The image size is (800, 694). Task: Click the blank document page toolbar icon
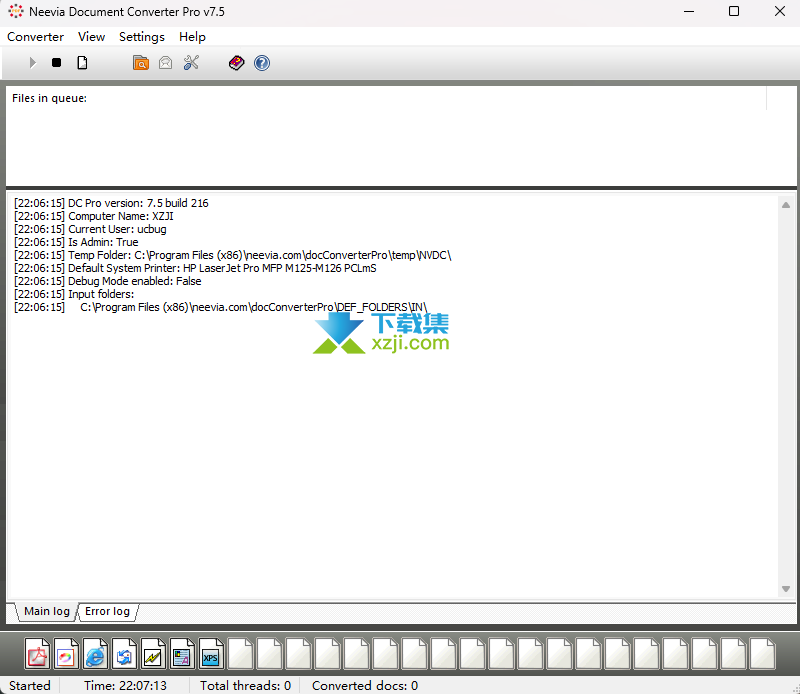(x=82, y=63)
